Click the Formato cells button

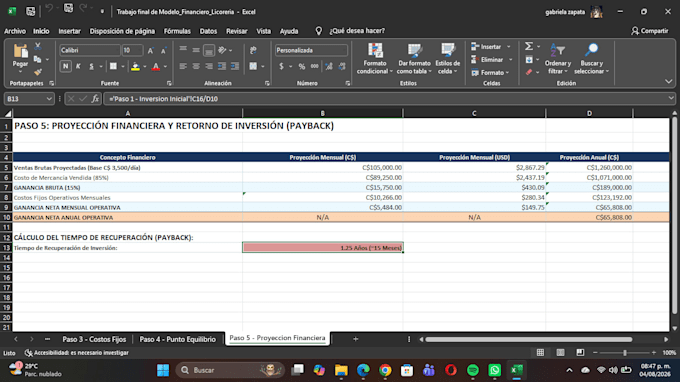point(490,72)
